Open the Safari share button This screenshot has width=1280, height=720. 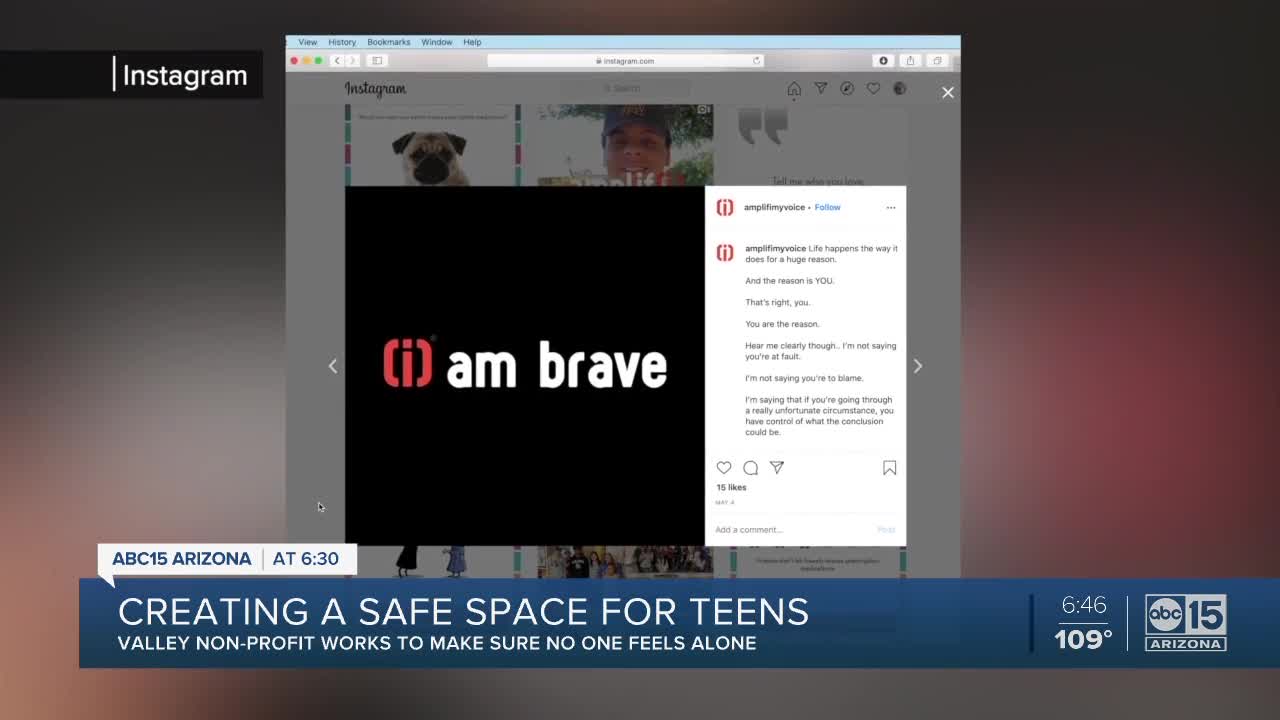(910, 61)
